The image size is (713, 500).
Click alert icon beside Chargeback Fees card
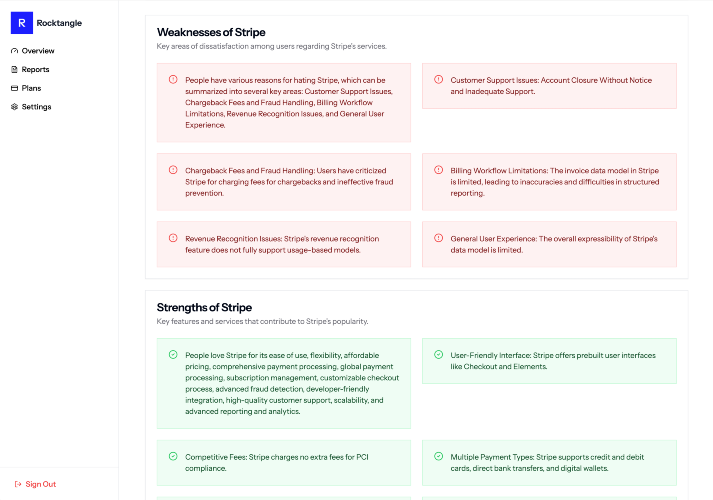pos(173,170)
